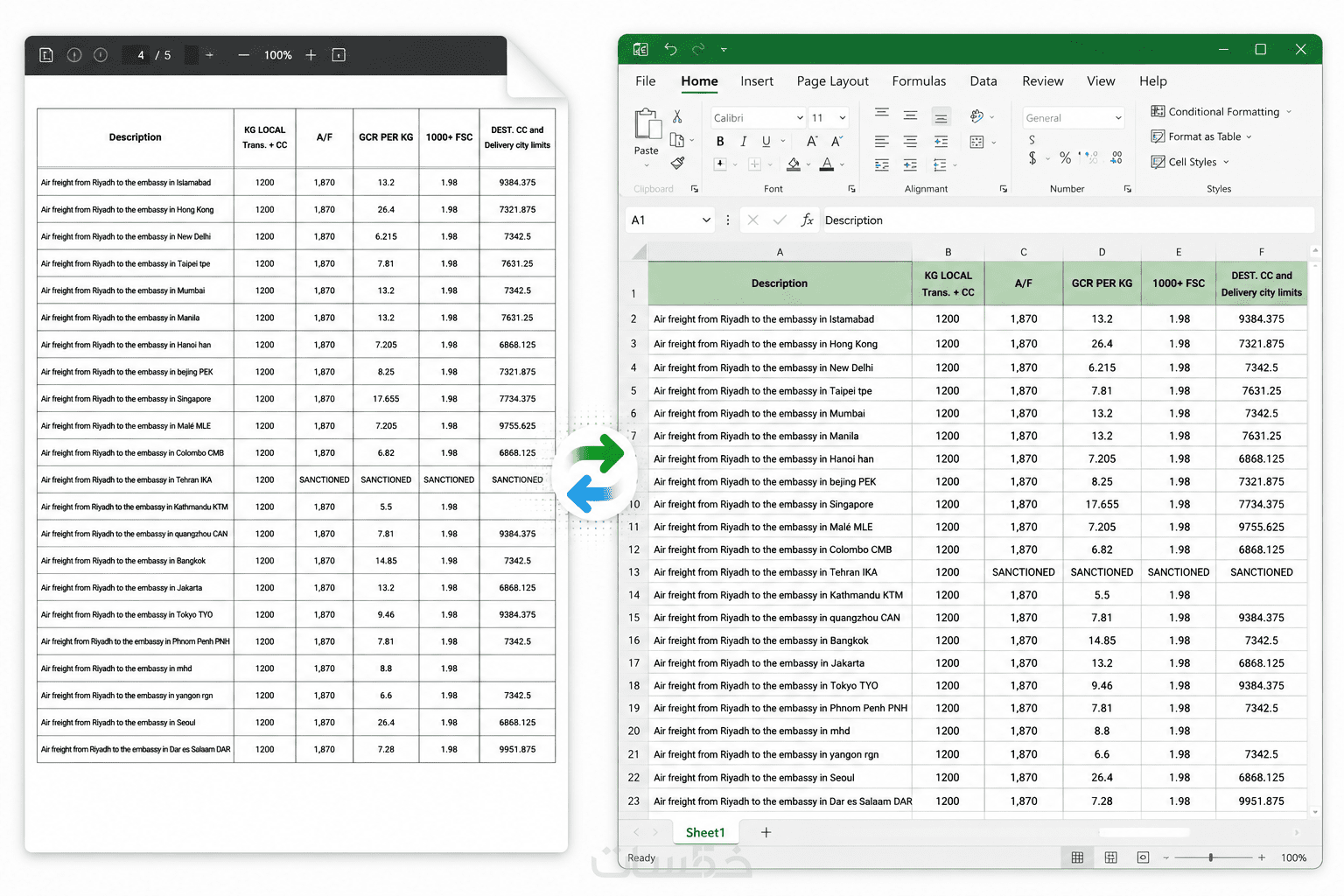Open the File menu

(x=646, y=81)
